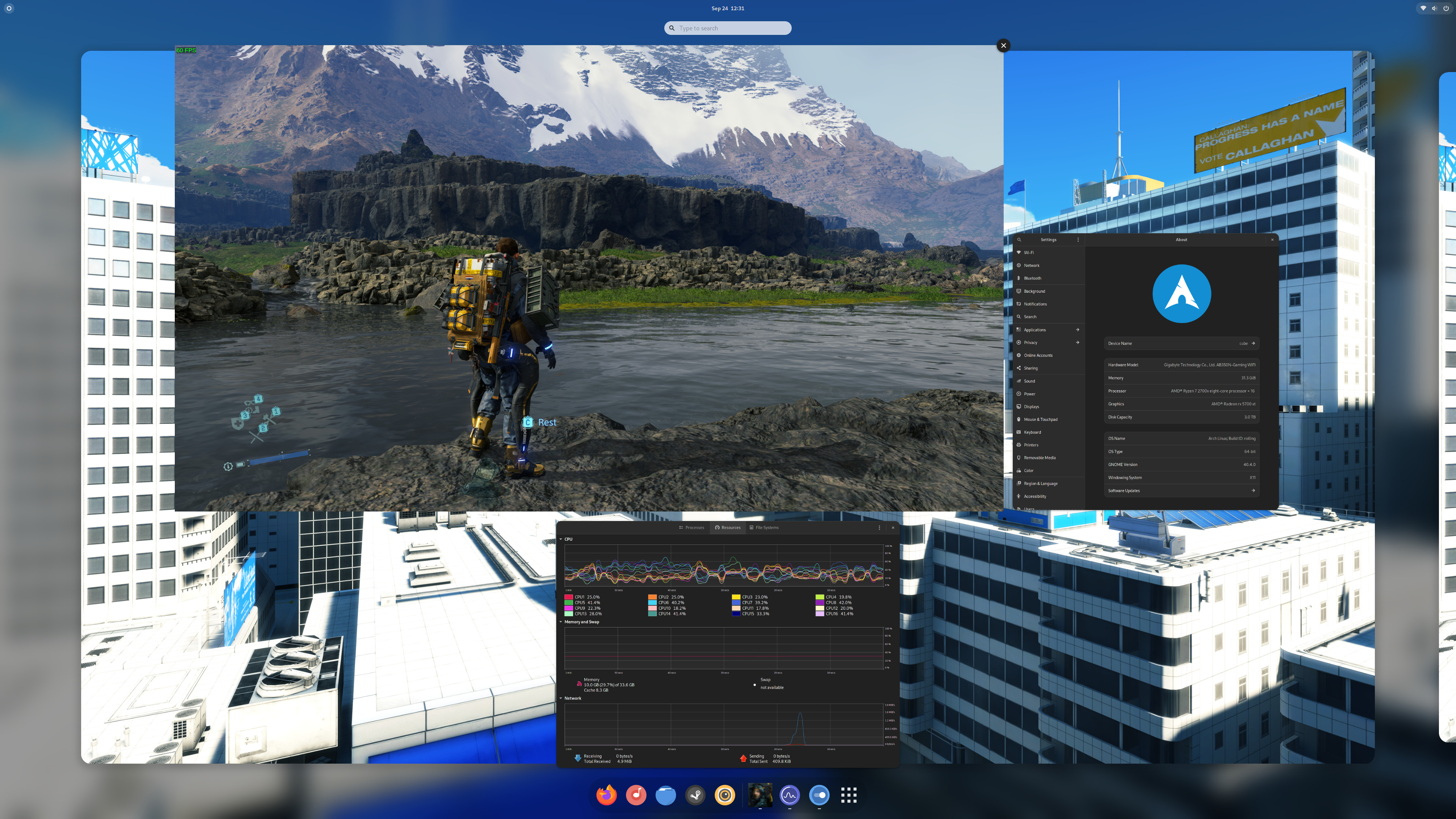Open Accessibility settings in sidebar
The width and height of the screenshot is (1456, 819).
(x=1048, y=496)
